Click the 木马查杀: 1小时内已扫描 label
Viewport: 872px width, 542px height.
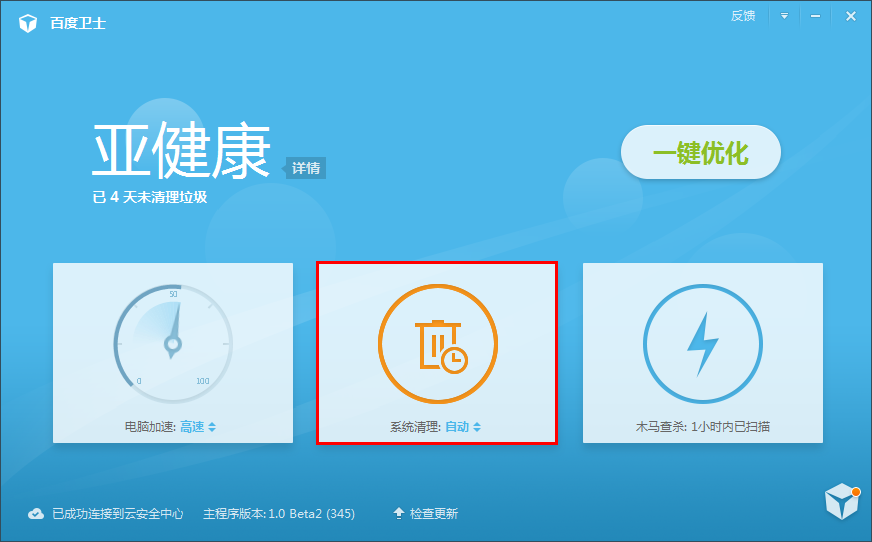702,427
